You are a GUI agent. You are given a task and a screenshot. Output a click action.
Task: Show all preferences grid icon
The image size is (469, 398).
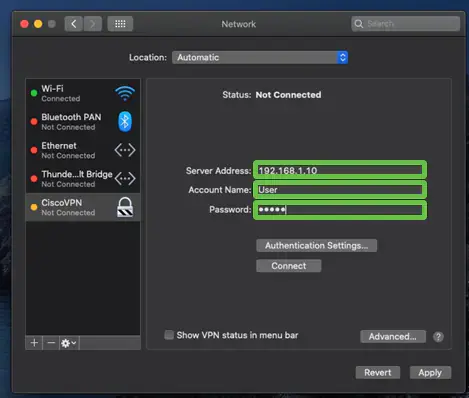(x=120, y=24)
